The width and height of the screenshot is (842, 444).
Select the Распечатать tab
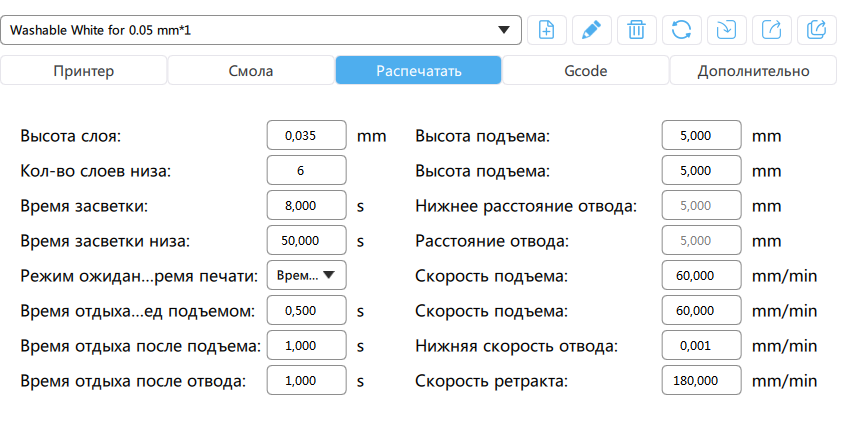point(418,70)
